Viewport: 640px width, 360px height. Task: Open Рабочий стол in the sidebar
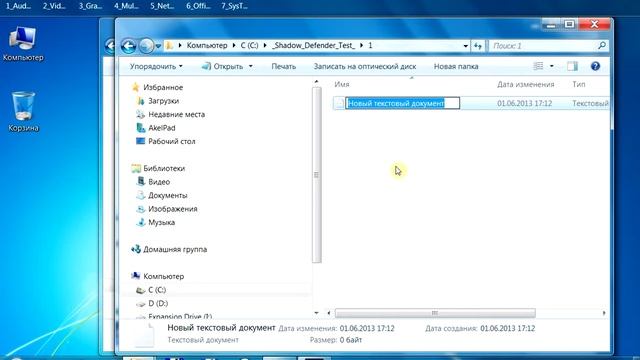171,141
